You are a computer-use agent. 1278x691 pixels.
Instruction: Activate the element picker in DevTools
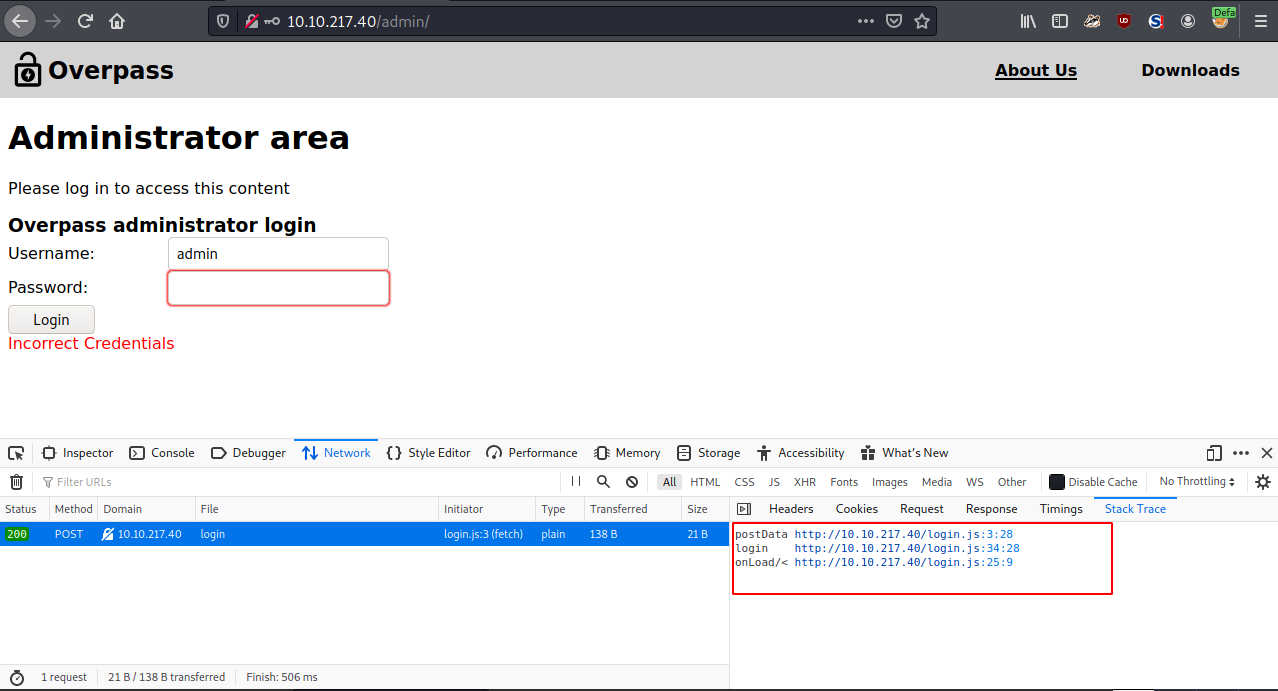pyautogui.click(x=17, y=453)
